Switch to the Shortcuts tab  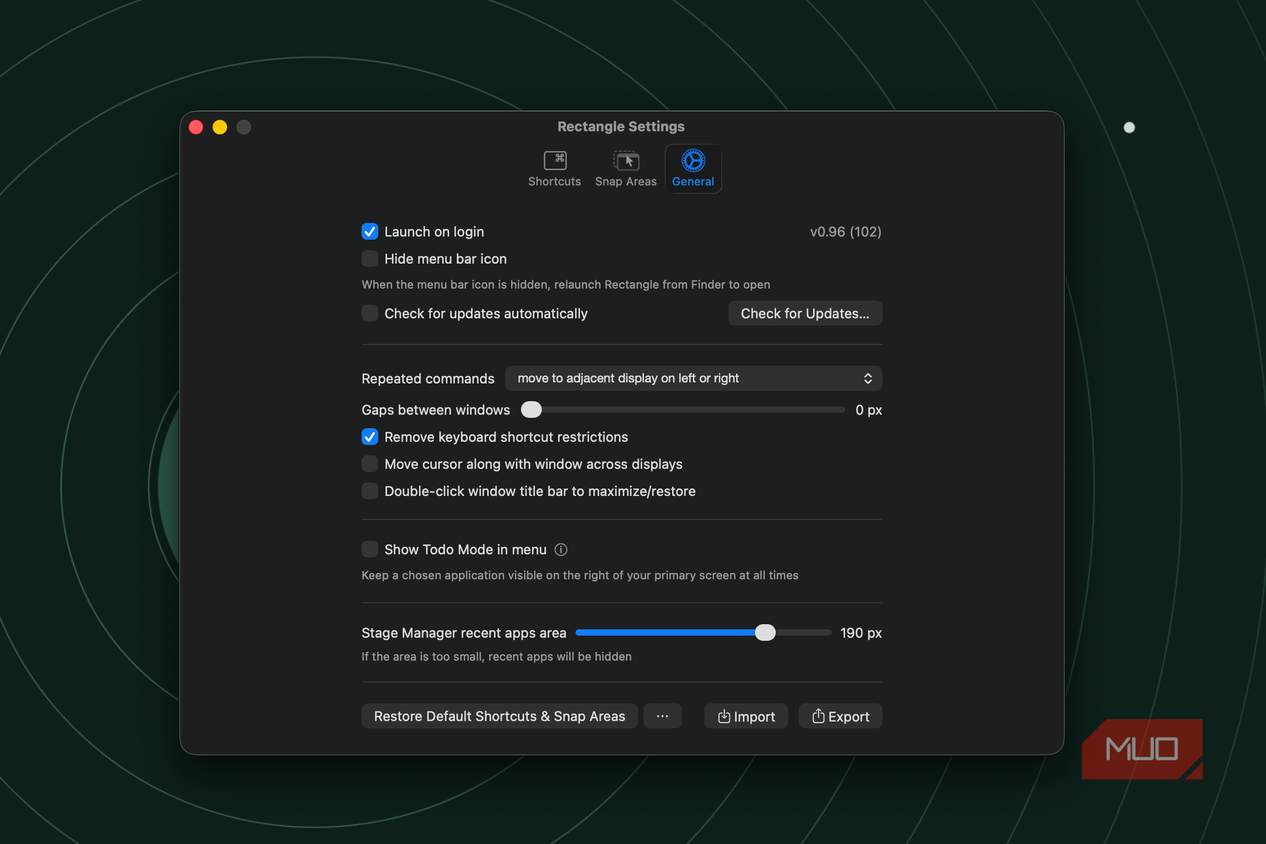point(554,168)
